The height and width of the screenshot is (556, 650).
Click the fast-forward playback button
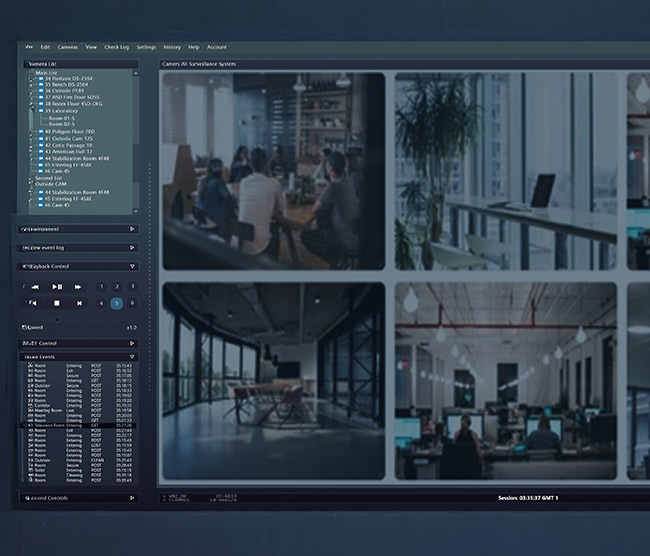click(x=79, y=287)
